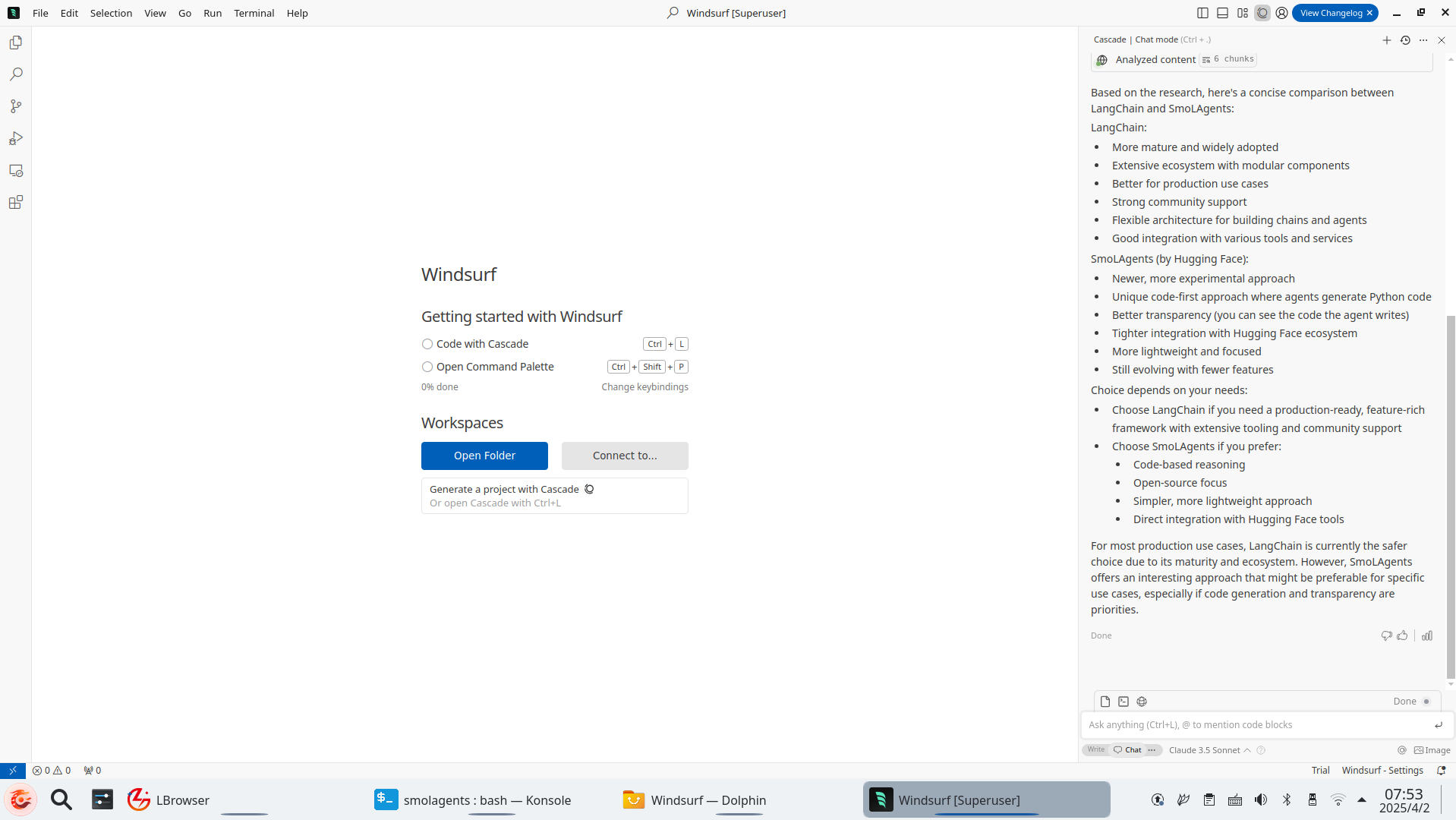
Task: Start a new Cascade conversation
Action: point(1386,40)
